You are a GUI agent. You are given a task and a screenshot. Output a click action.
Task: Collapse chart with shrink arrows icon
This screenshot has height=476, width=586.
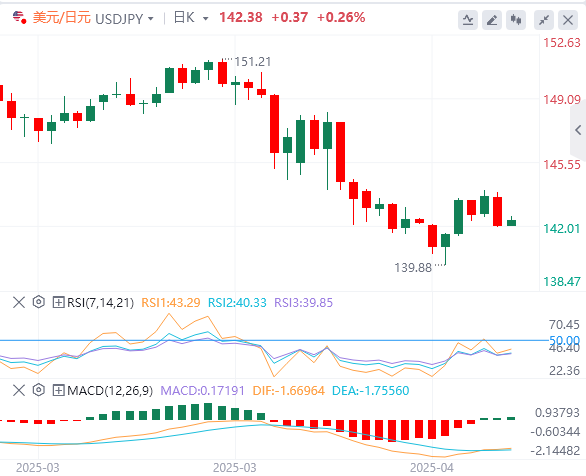544,20
